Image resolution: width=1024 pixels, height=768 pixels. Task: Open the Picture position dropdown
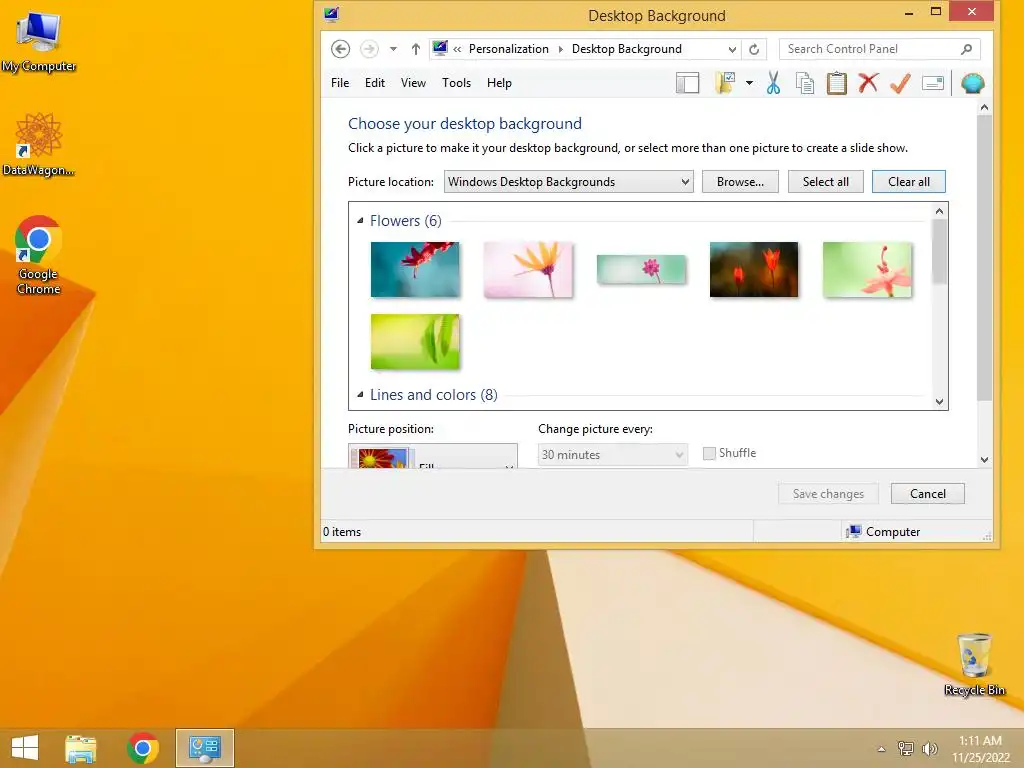coord(432,456)
